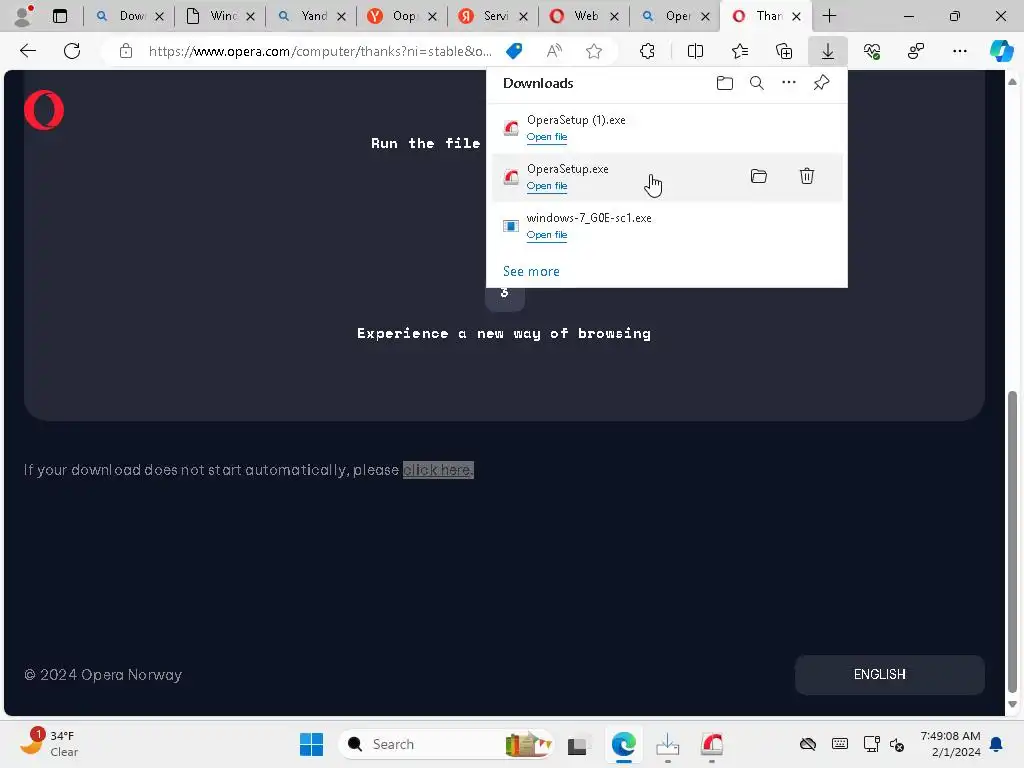Click the taskbar Search box

(446, 744)
